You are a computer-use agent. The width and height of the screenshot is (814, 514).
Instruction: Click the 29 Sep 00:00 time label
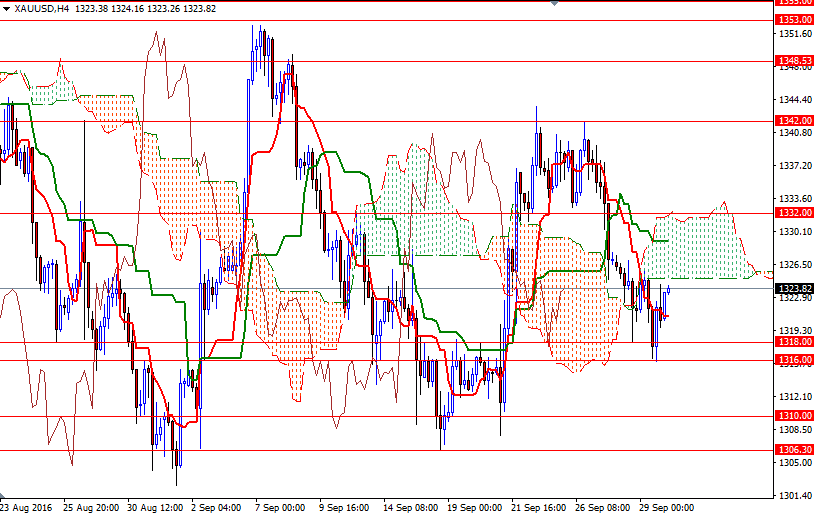coord(665,507)
